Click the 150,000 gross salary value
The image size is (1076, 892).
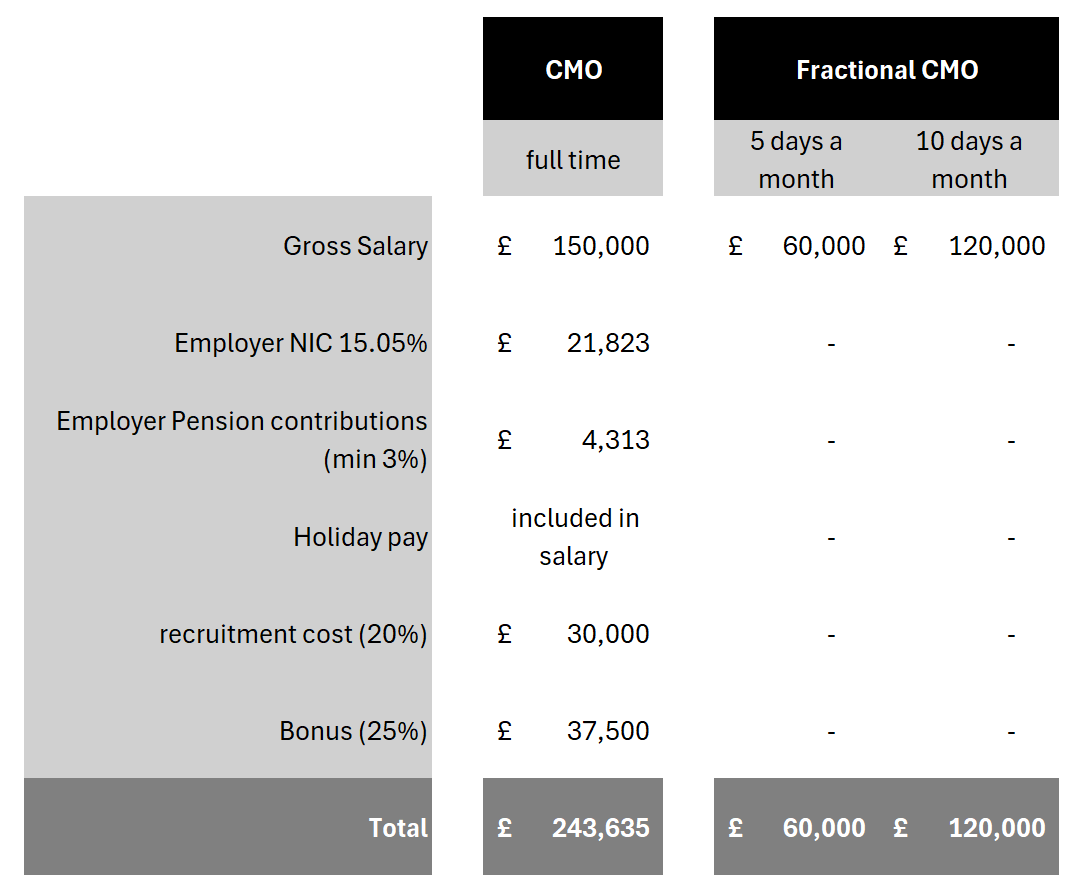tap(601, 246)
